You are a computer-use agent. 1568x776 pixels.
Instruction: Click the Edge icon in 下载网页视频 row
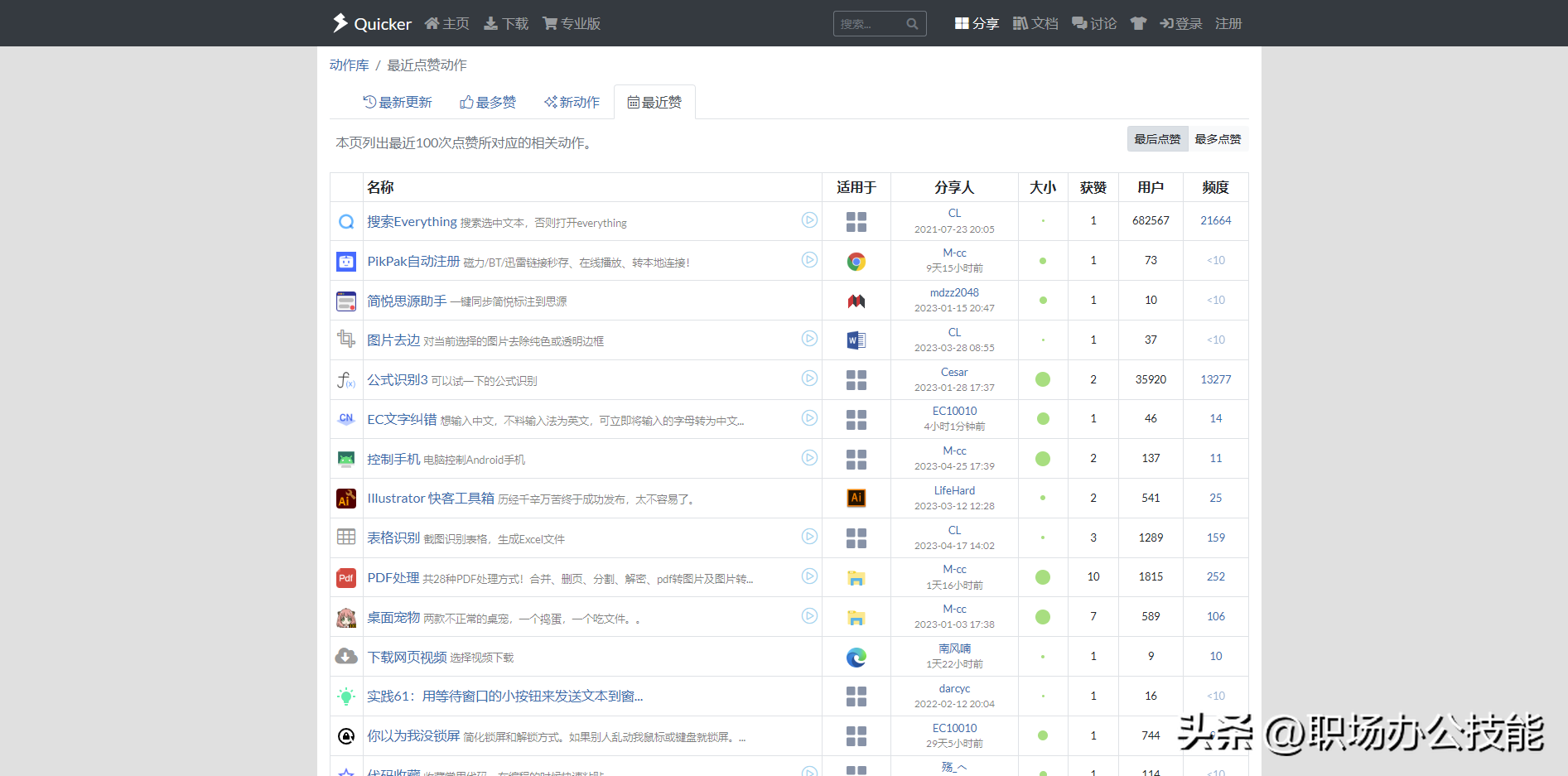coord(856,658)
